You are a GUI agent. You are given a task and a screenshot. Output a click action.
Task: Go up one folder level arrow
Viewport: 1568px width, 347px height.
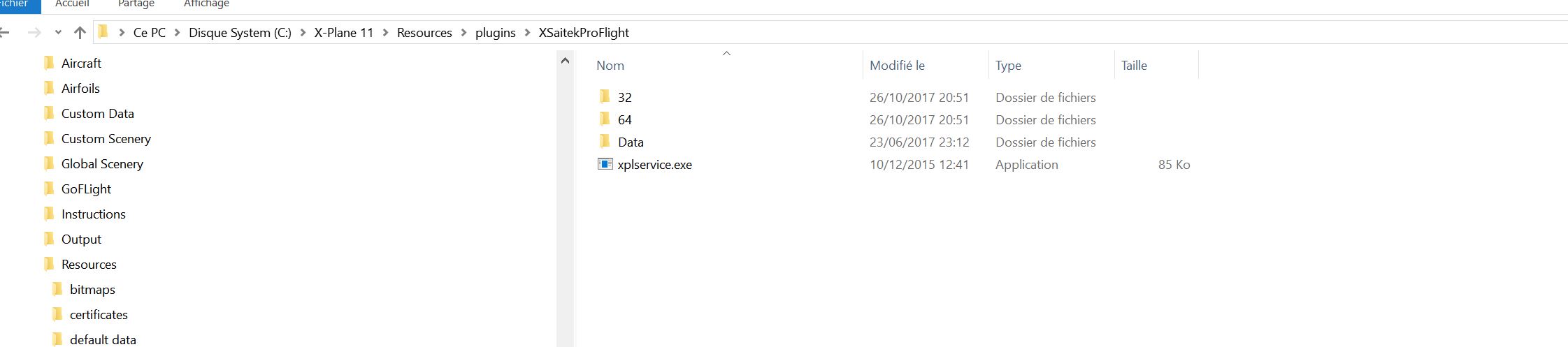point(80,33)
